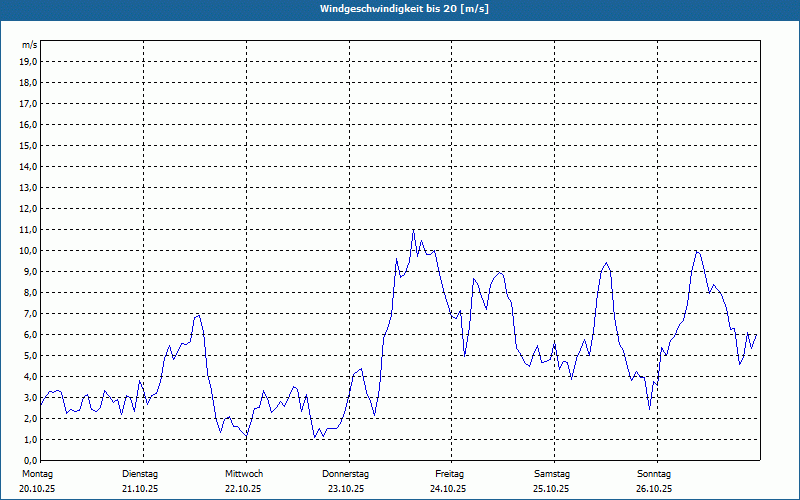Click the "Mittwoch" day label
The width and height of the screenshot is (800, 500).
[244, 473]
